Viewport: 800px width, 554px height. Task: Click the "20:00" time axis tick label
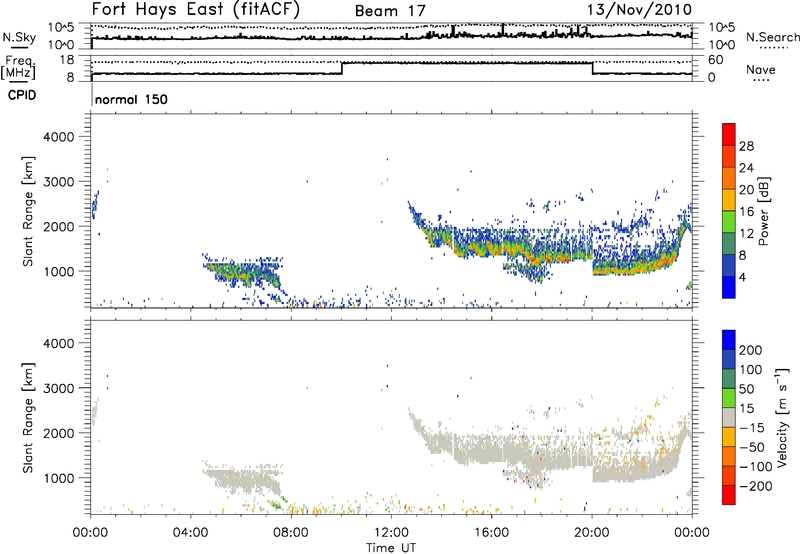(592, 533)
